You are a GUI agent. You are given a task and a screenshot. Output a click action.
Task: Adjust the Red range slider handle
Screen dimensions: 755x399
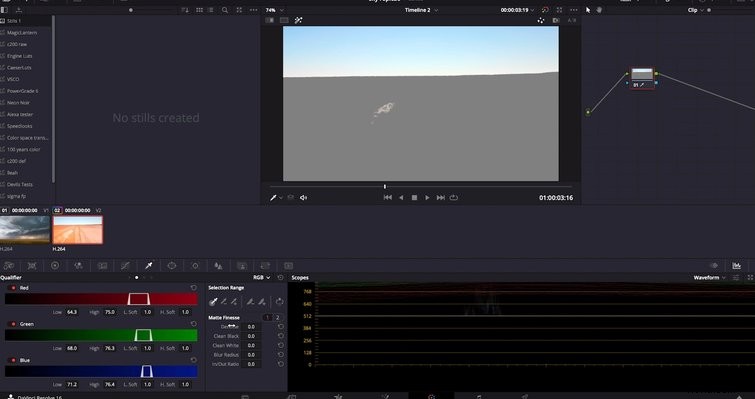(139, 299)
